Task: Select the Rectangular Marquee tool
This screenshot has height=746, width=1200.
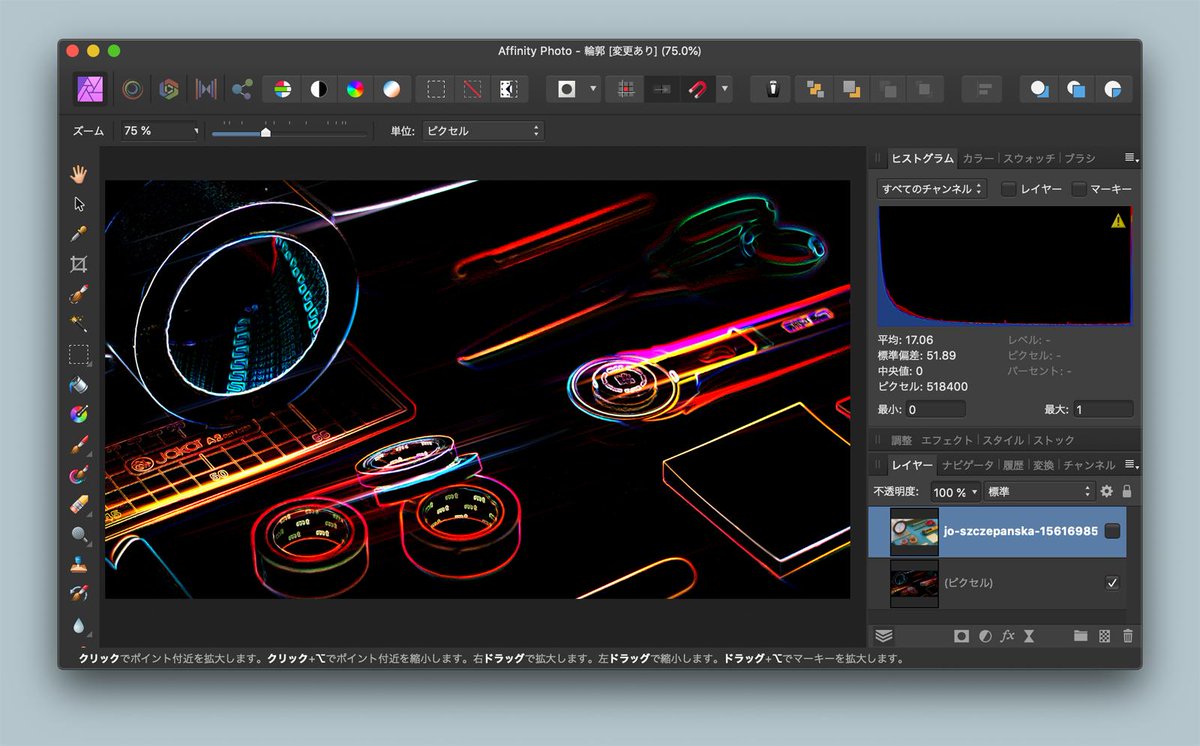Action: click(x=79, y=354)
